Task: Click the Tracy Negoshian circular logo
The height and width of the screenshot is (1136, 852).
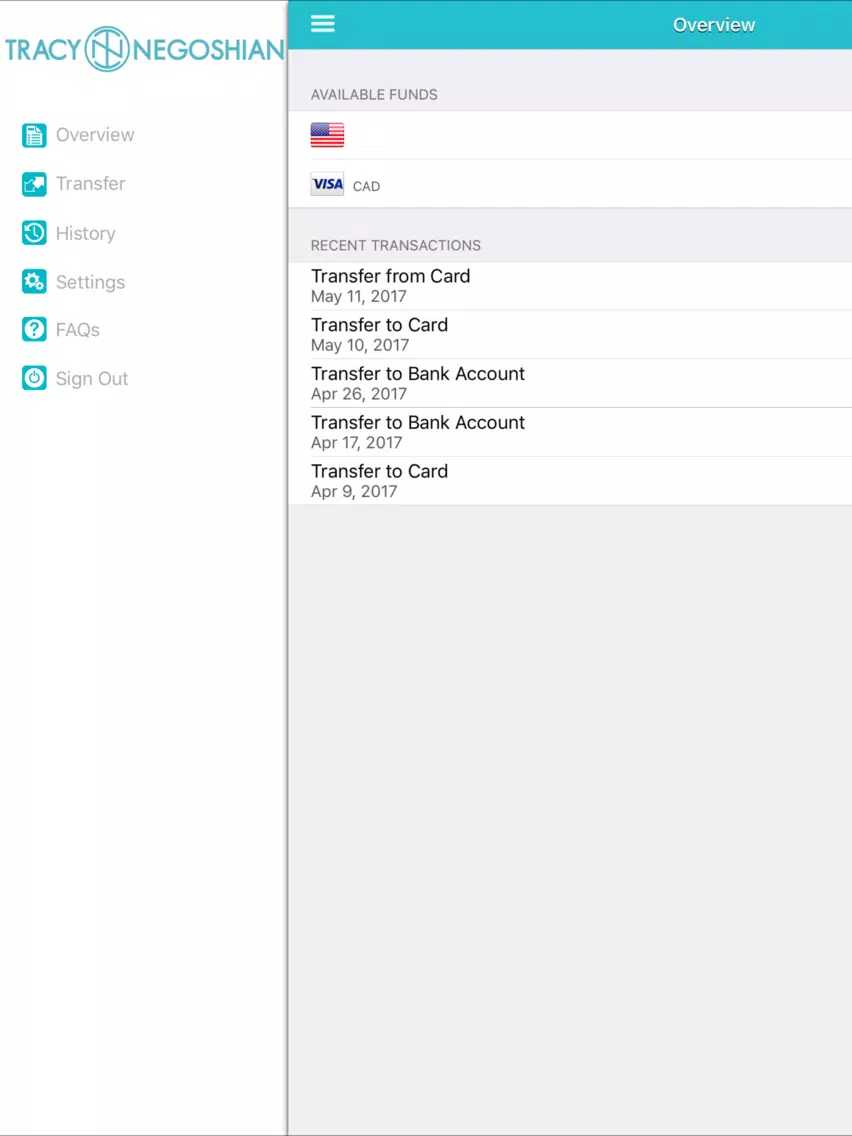Action: tap(107, 49)
